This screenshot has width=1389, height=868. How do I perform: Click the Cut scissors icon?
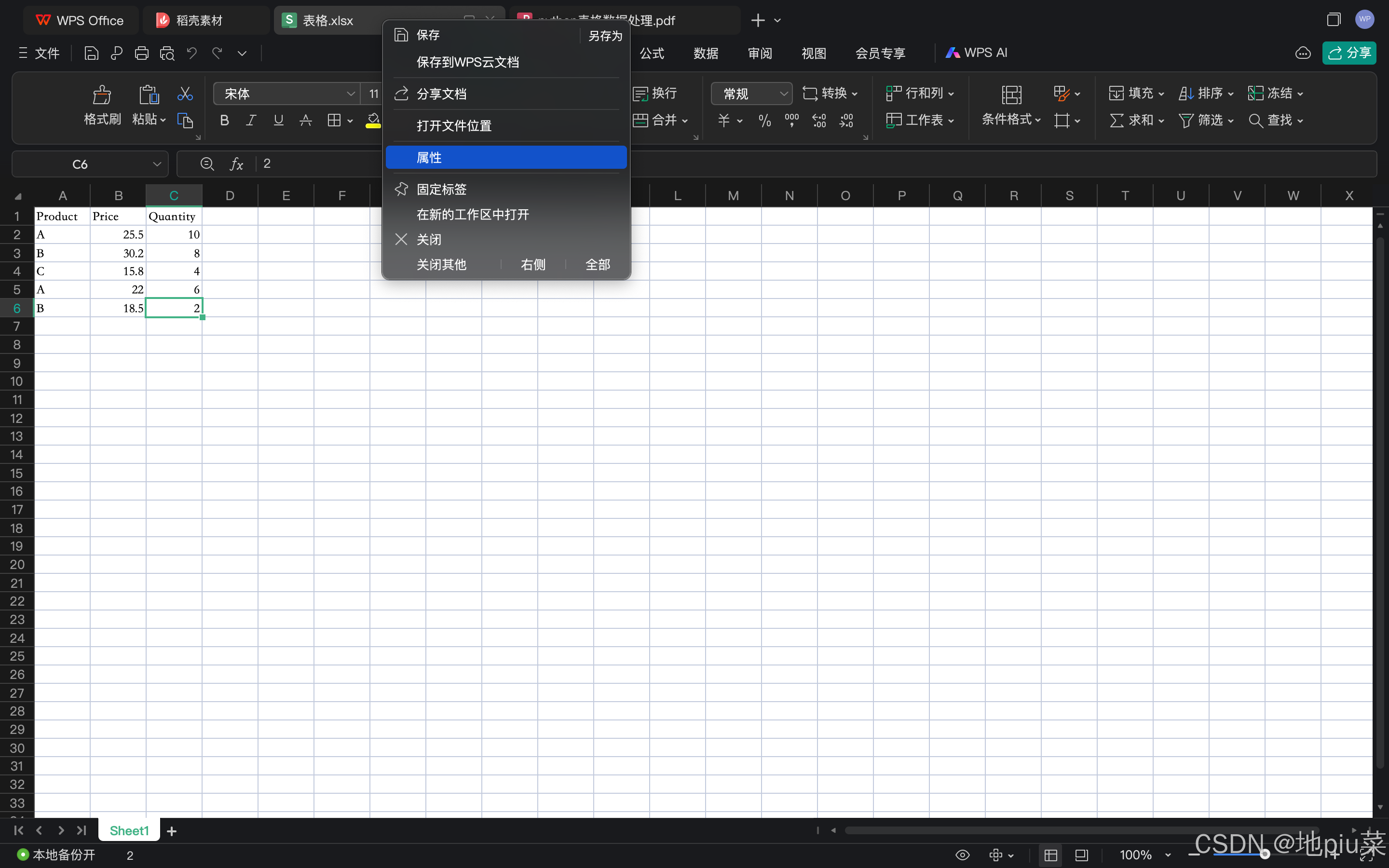coord(185,94)
